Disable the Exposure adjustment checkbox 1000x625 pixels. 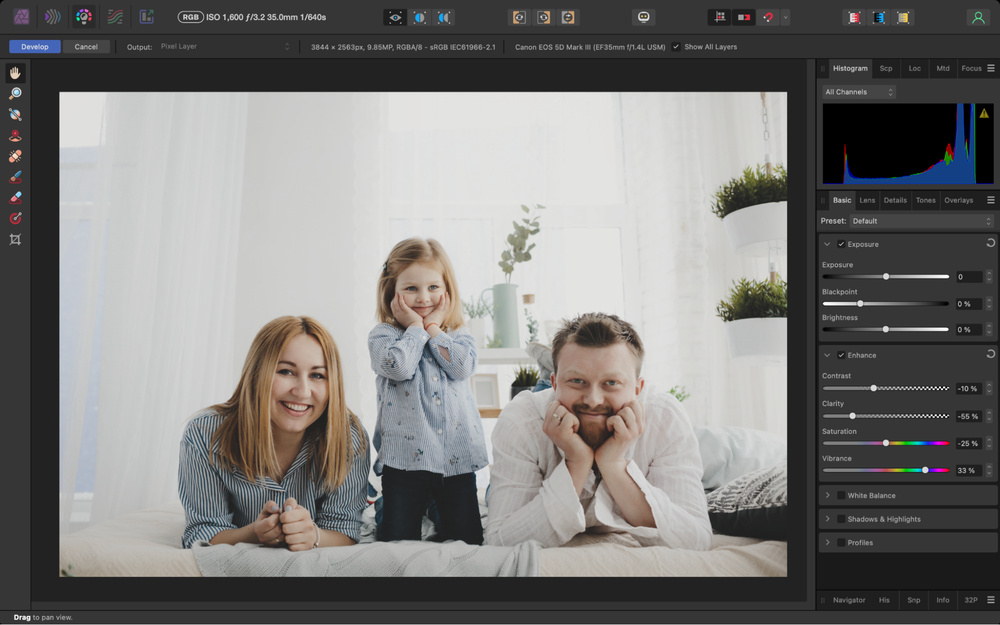click(x=838, y=243)
